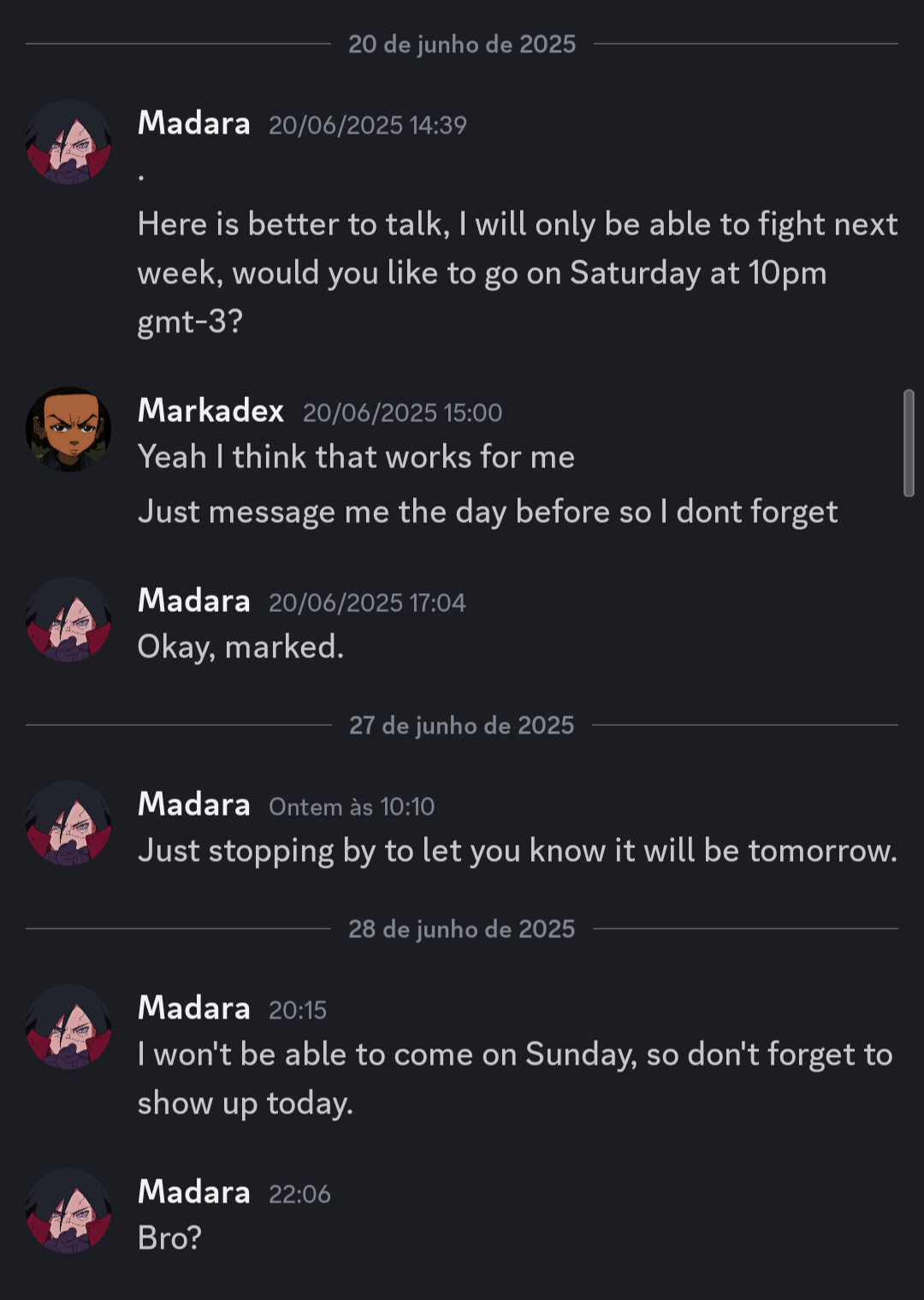The image size is (924, 1300).
Task: Click the chat scrollbar thumb
Action: click(x=909, y=442)
